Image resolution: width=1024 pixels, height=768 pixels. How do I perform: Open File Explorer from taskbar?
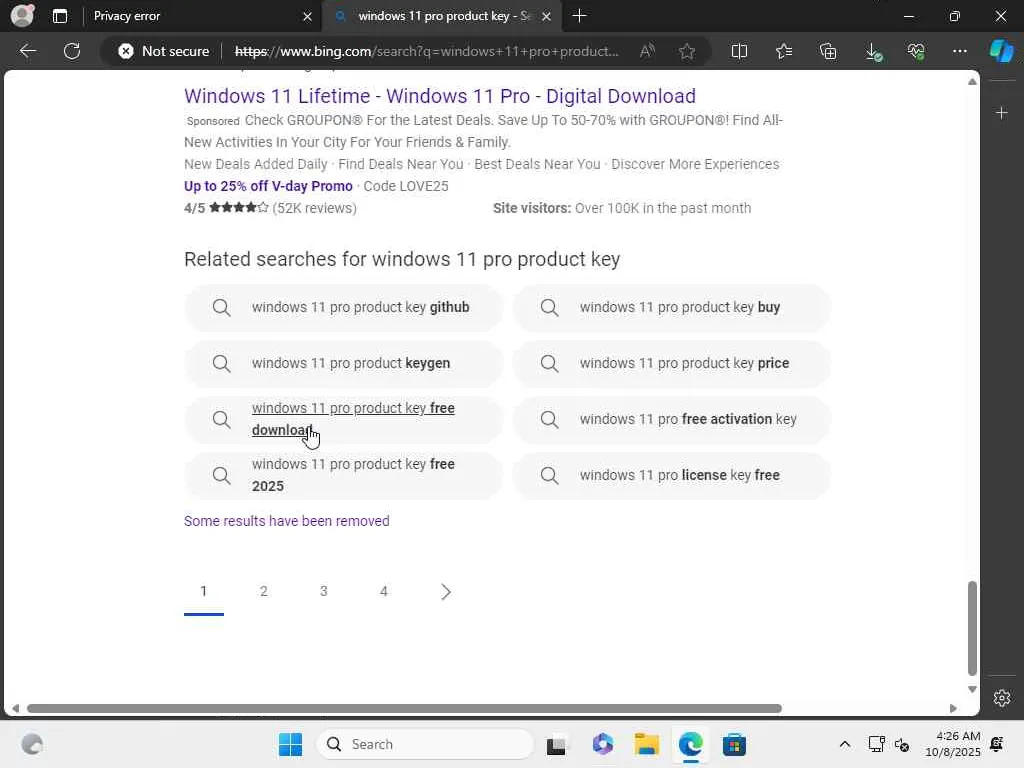tap(647, 744)
